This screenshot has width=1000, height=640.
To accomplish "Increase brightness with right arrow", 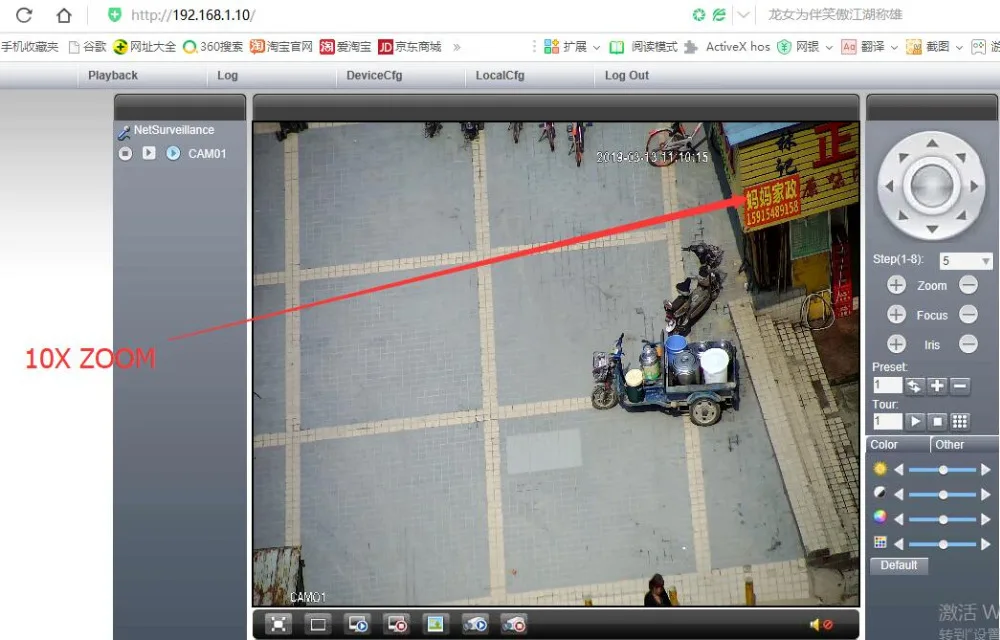I will coord(985,470).
